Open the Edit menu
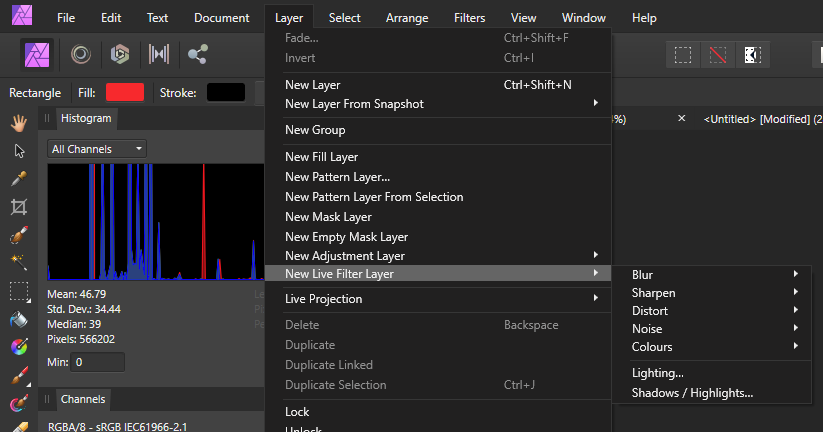Screen dimensions: 823x432 (x=111, y=18)
